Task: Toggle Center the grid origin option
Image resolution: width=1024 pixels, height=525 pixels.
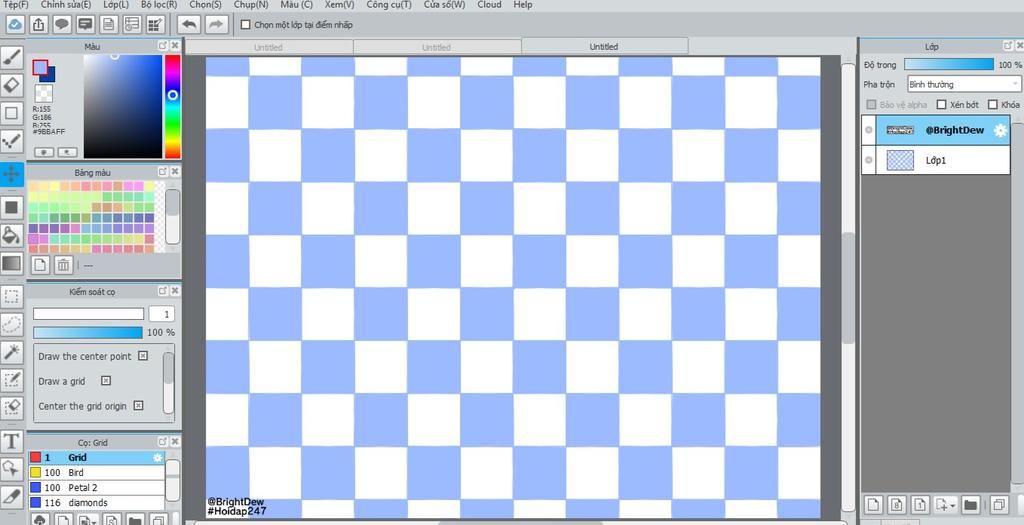Action: tap(138, 406)
